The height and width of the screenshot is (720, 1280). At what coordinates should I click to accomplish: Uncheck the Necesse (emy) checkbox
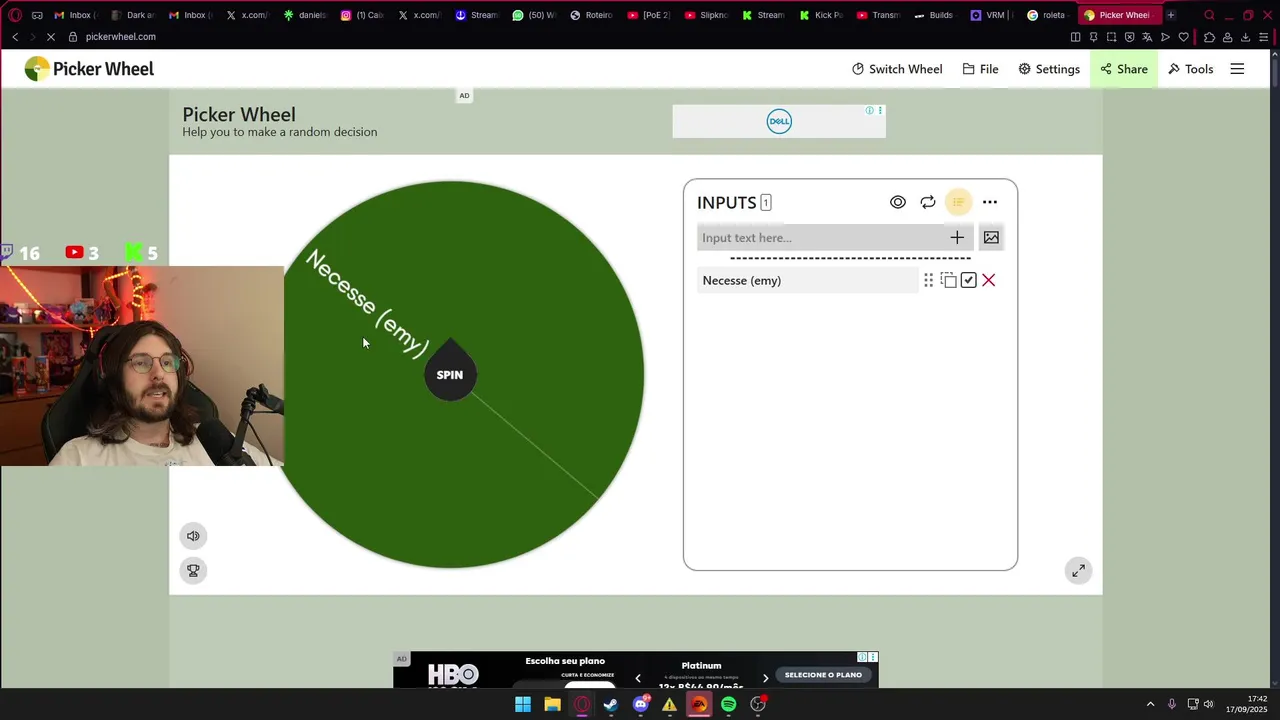coord(968,280)
